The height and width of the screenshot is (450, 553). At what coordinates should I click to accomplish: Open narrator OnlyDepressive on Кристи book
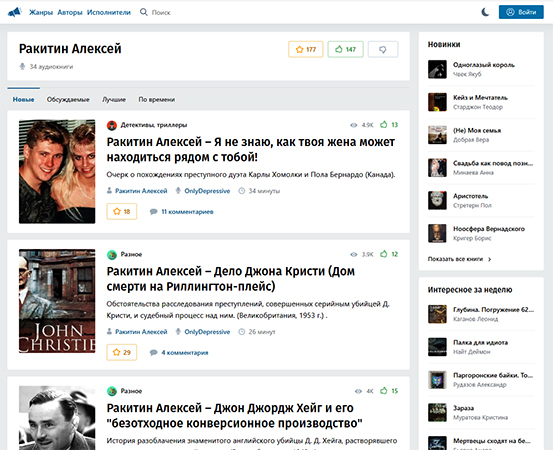(x=207, y=332)
